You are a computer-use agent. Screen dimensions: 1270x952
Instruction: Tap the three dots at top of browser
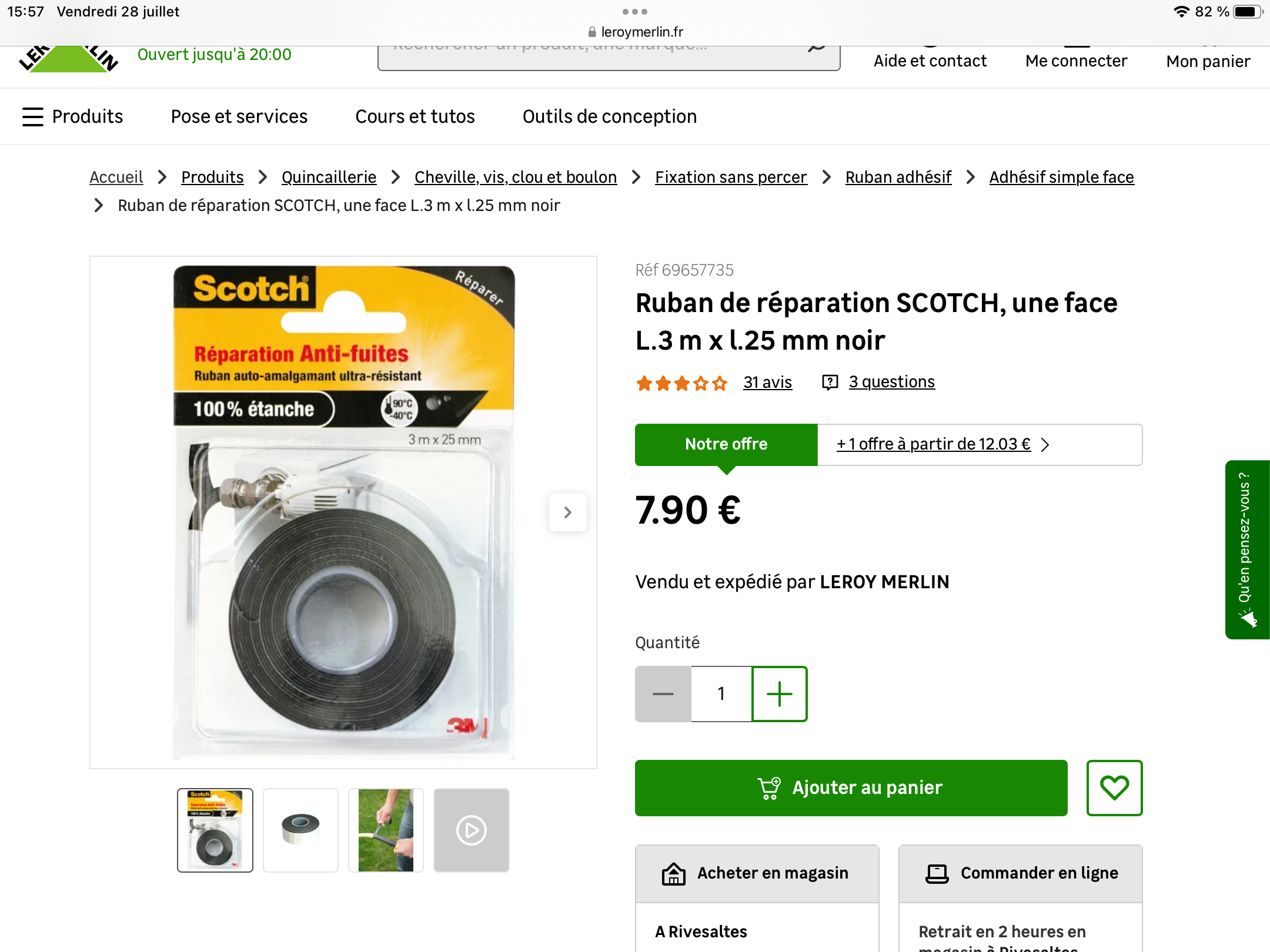coord(634,12)
